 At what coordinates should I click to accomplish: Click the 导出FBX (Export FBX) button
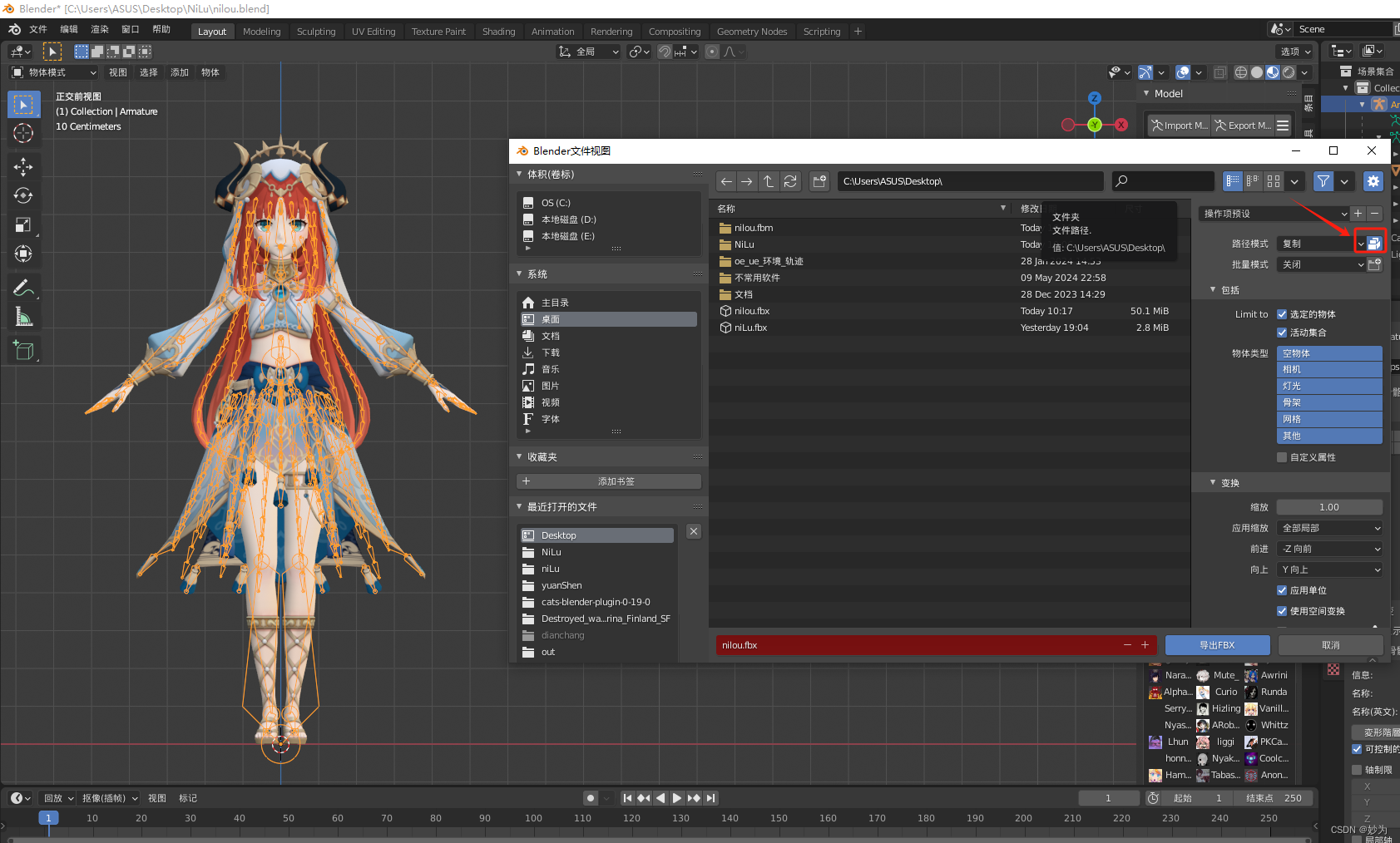[x=1217, y=645]
